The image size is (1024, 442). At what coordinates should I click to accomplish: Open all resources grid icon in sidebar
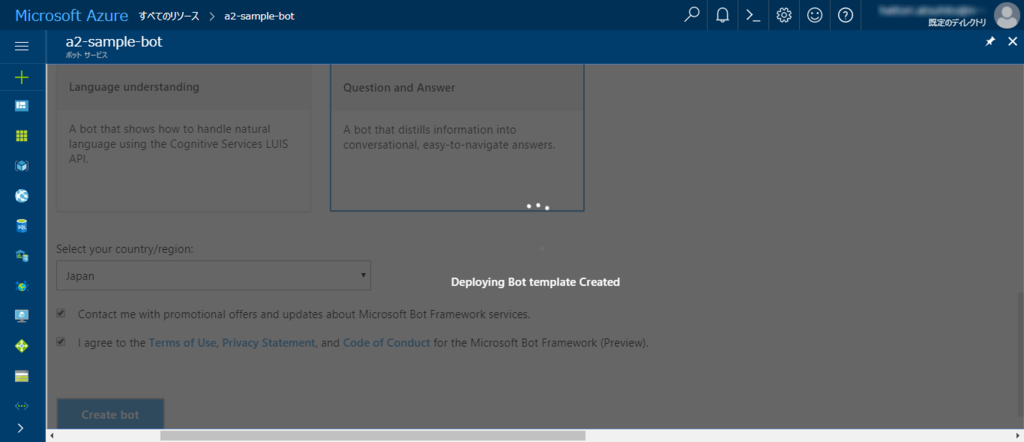pyautogui.click(x=22, y=136)
